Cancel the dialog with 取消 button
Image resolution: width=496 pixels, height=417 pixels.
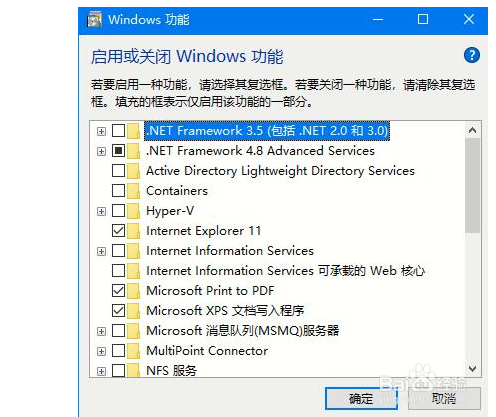(x=444, y=398)
